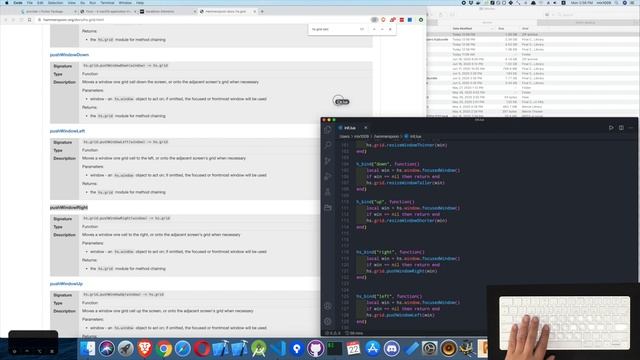Open Siri from the Dock

107,349
